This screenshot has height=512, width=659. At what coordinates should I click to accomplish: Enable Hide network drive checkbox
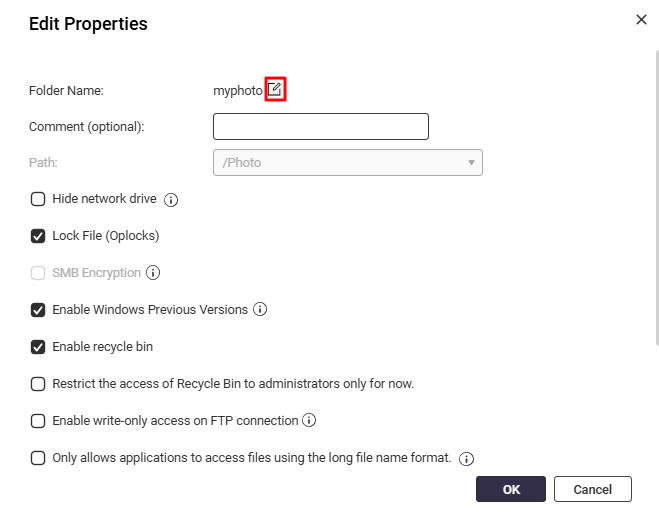pos(38,199)
